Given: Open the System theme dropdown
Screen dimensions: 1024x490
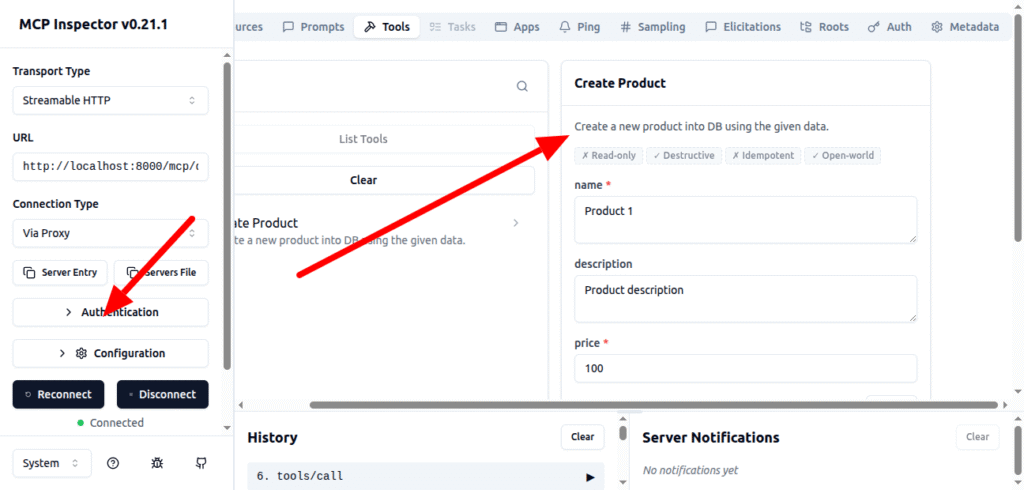Looking at the screenshot, I should pos(52,463).
